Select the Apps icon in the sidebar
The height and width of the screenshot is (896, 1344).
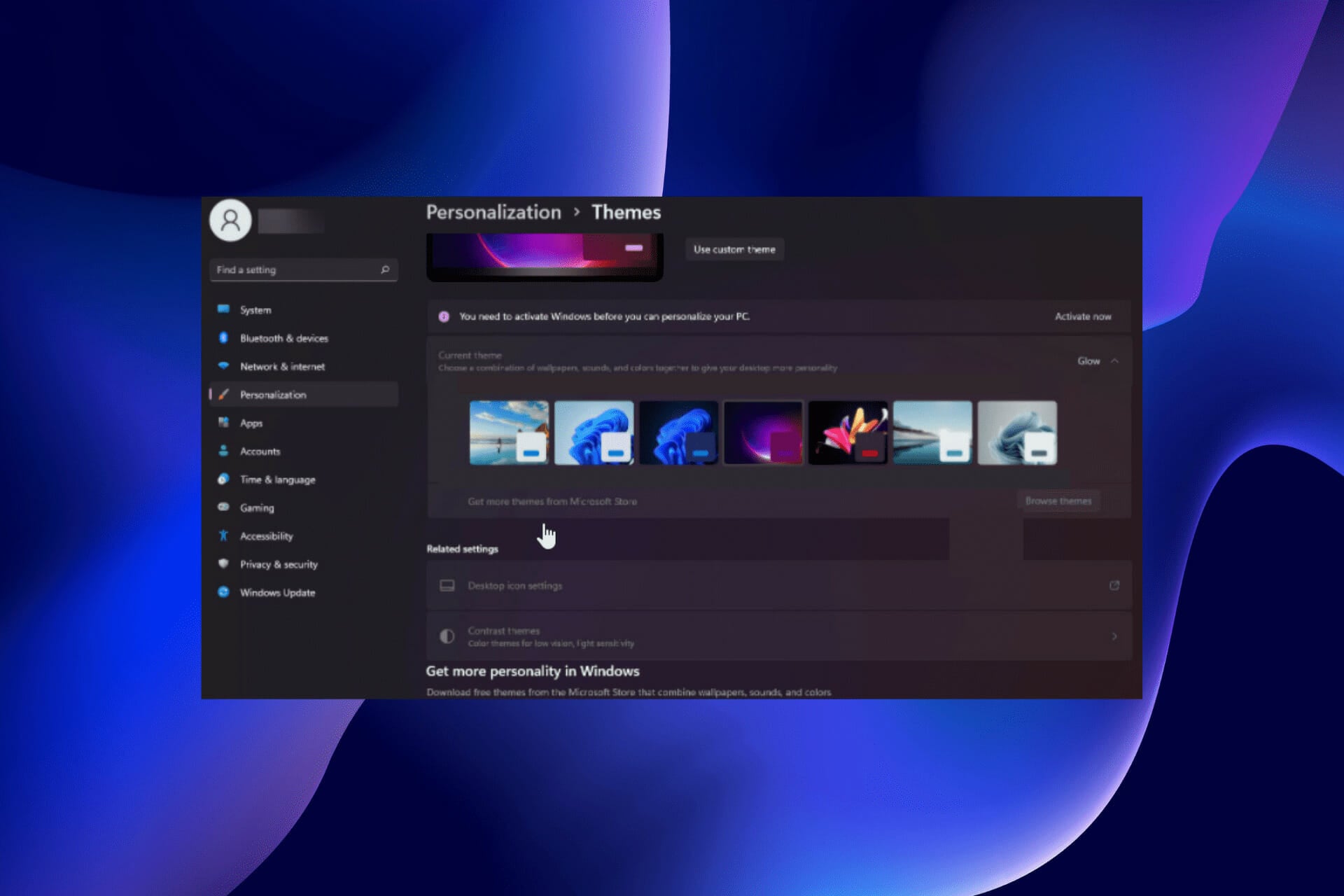[x=223, y=423]
